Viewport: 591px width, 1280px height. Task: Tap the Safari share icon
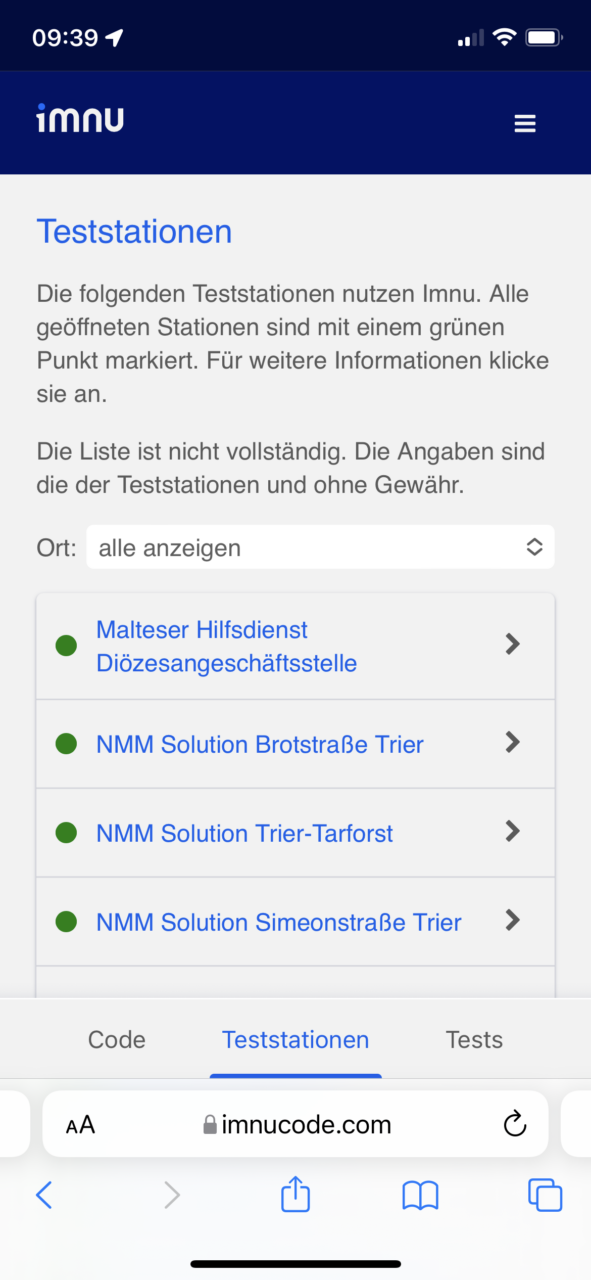tap(295, 1194)
